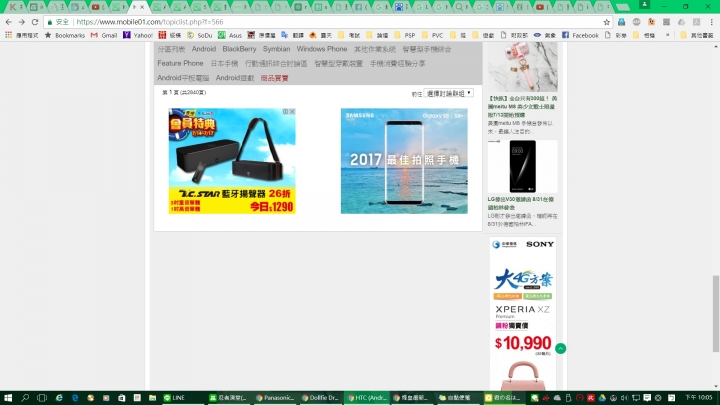Open File Explorer folder icon on taskbar
The image size is (720, 405).
point(152,398)
